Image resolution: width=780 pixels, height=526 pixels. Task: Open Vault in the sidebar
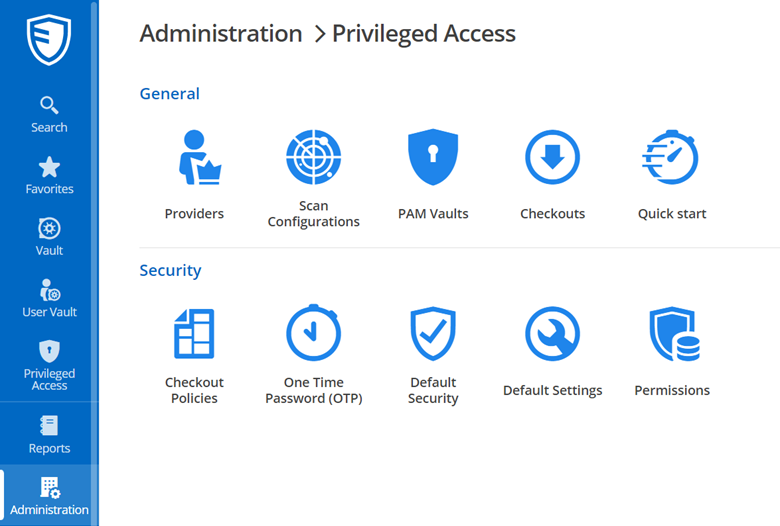tap(49, 237)
